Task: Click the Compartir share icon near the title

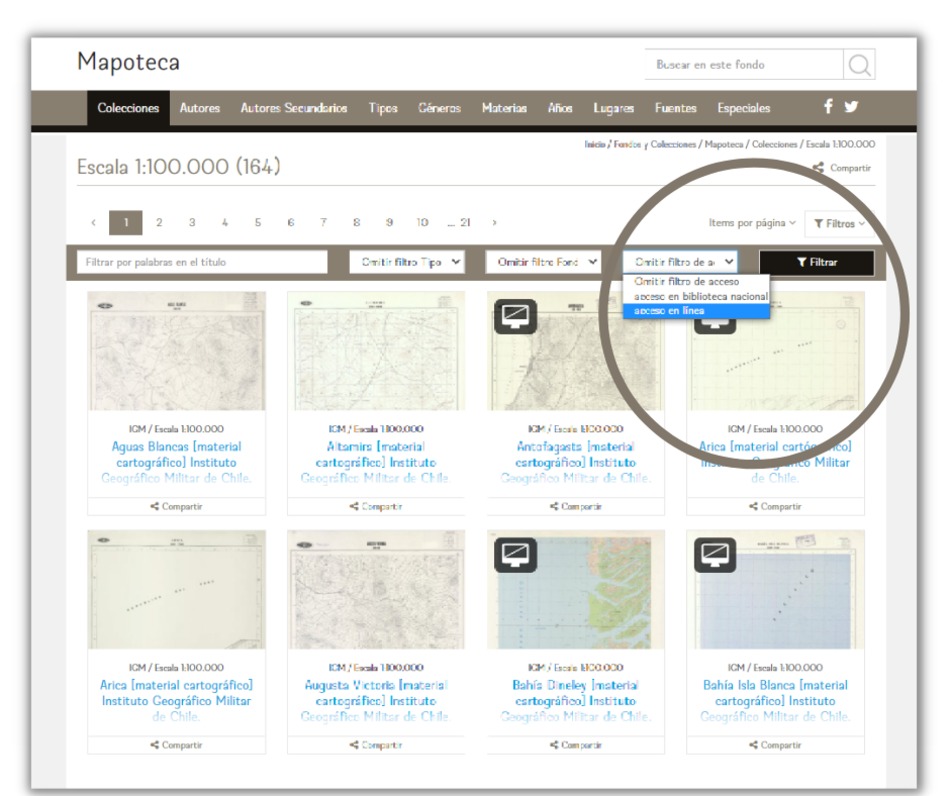Action: 819,168
